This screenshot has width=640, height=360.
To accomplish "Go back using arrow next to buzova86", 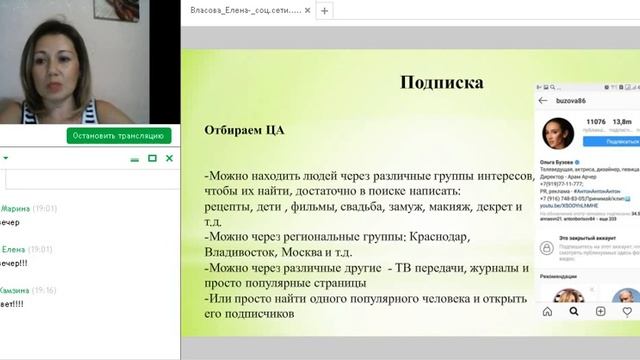I will [542, 101].
